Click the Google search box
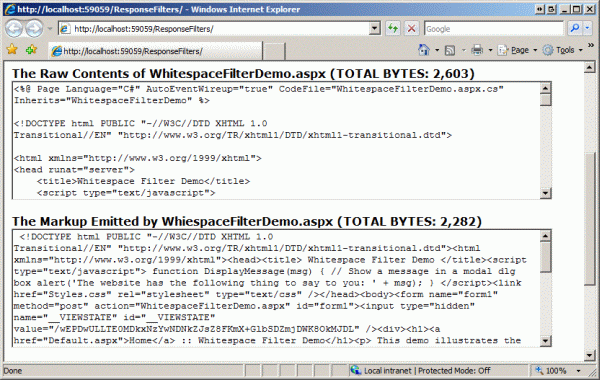 [x=493, y=29]
